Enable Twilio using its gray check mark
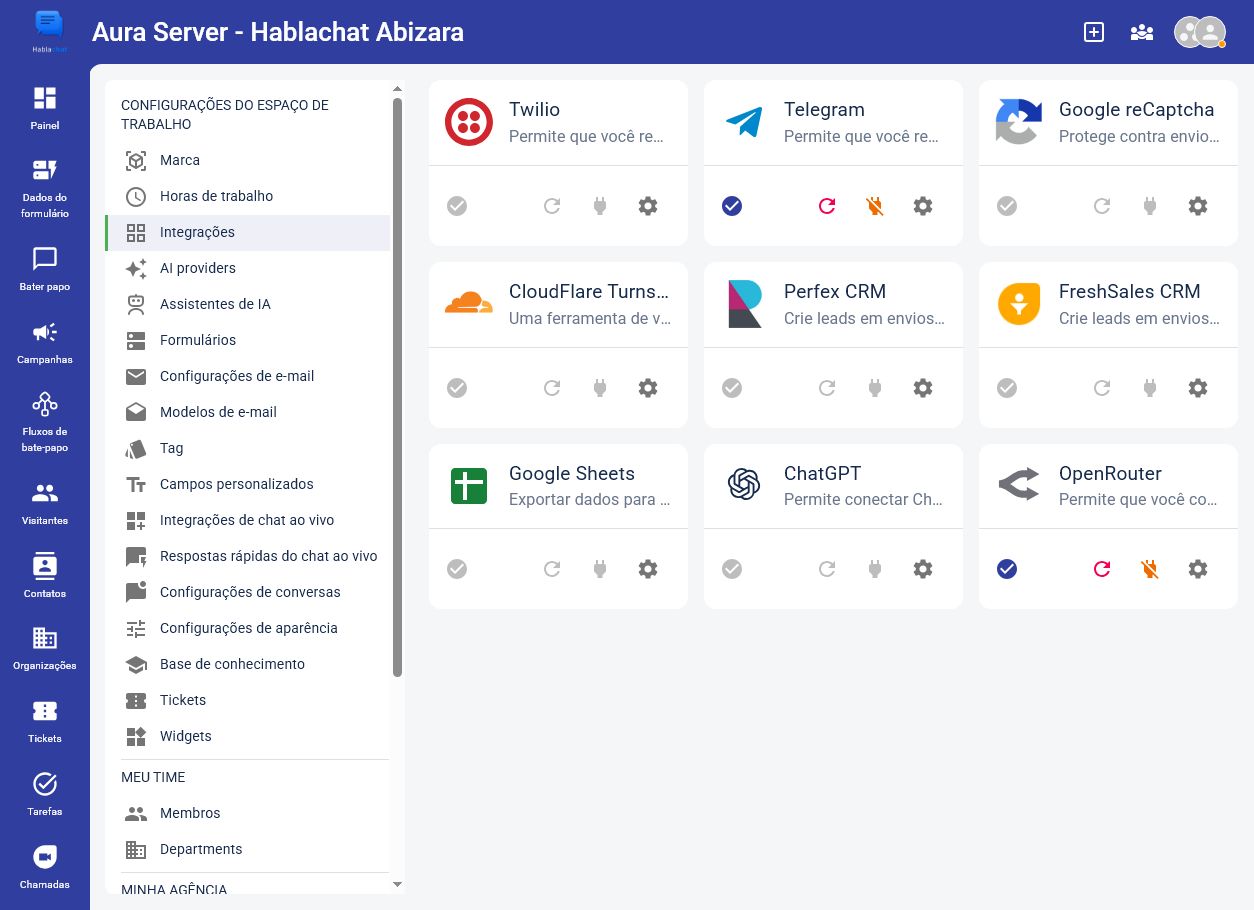 (x=457, y=206)
